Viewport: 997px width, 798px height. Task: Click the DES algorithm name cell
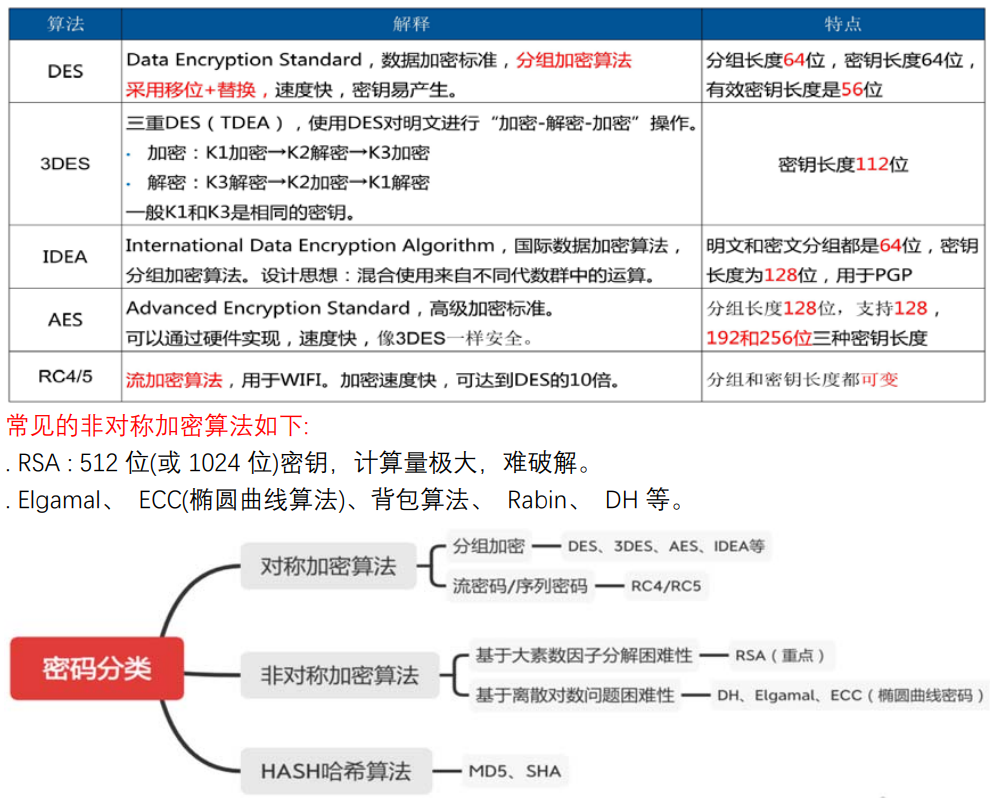pos(65,71)
